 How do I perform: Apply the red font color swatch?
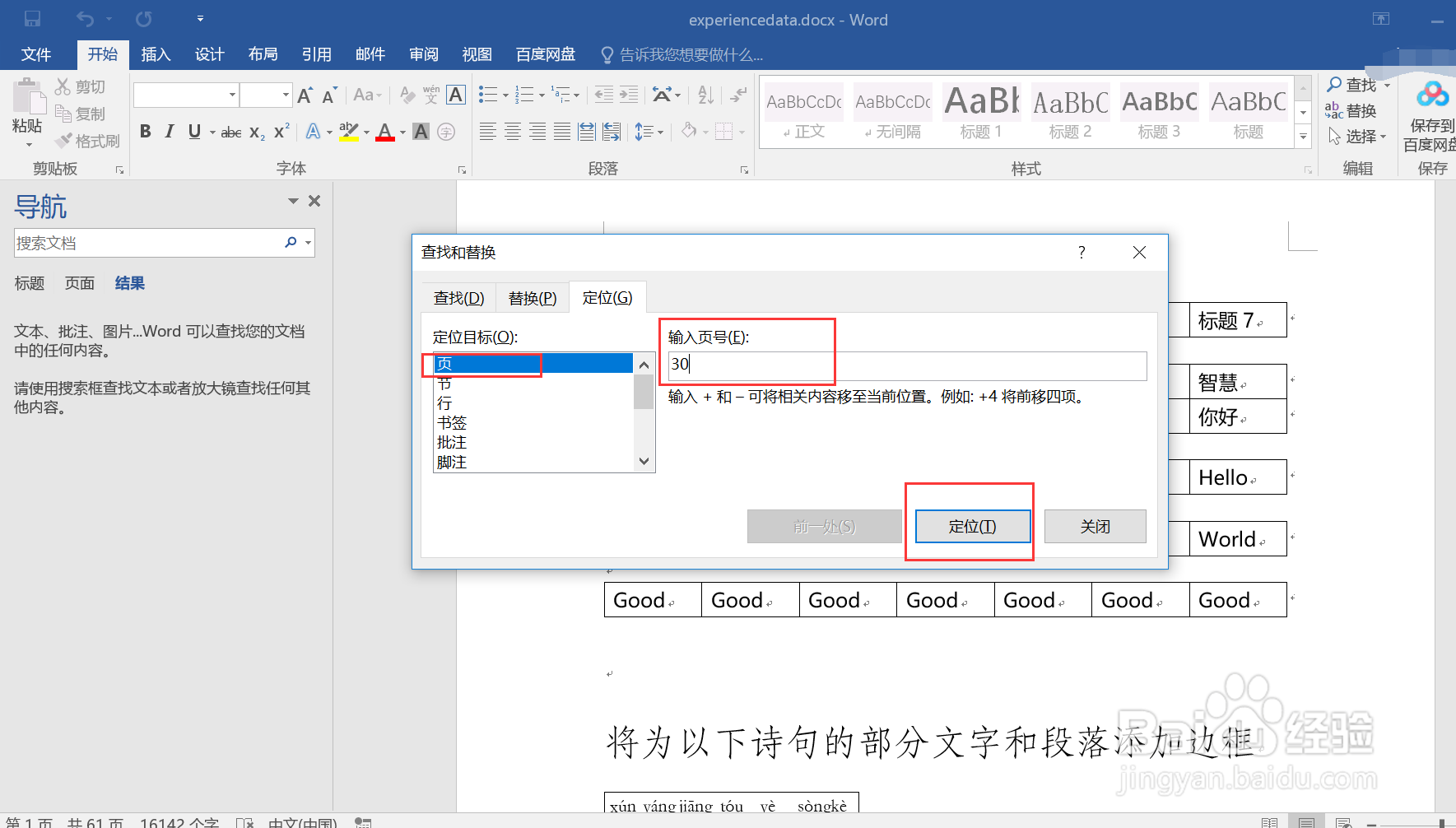(x=384, y=132)
